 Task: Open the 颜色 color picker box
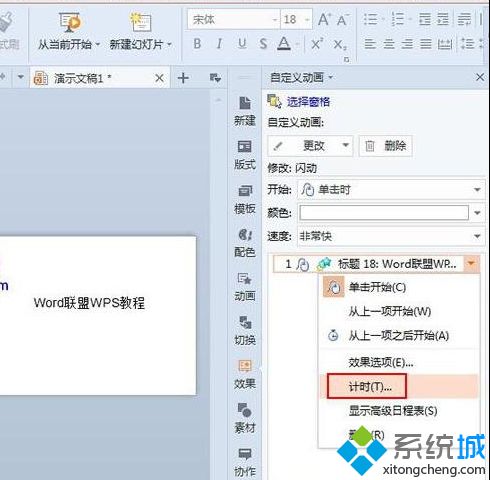pos(384,213)
